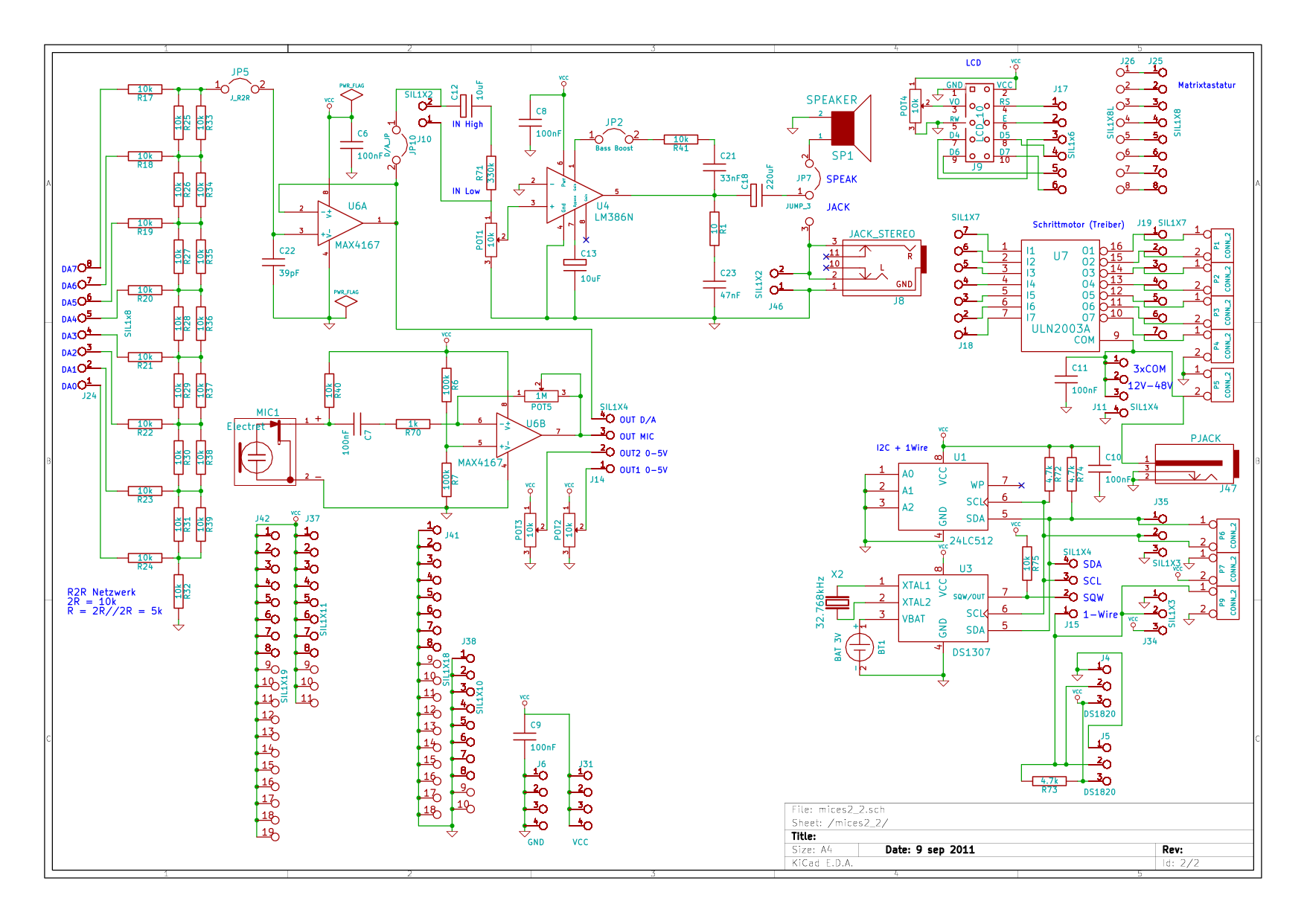Select the 'DA7' pin label
Viewport: 1307px width, 924px height.
pyautogui.click(x=69, y=269)
